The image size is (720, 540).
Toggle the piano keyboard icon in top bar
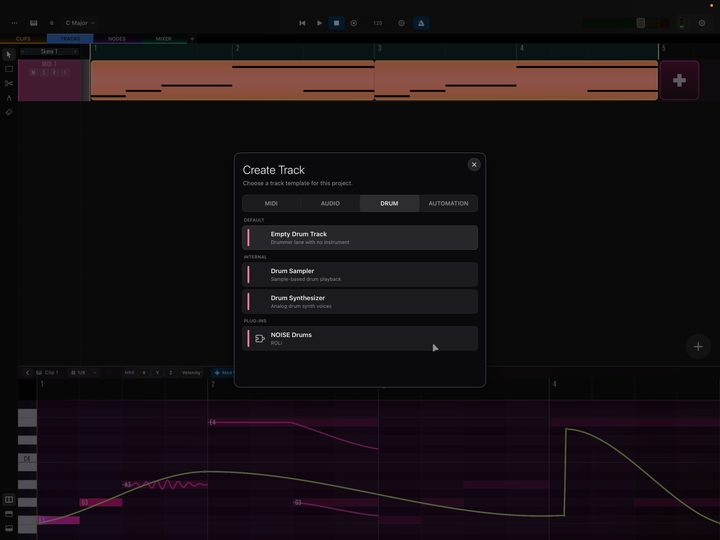[34, 23]
